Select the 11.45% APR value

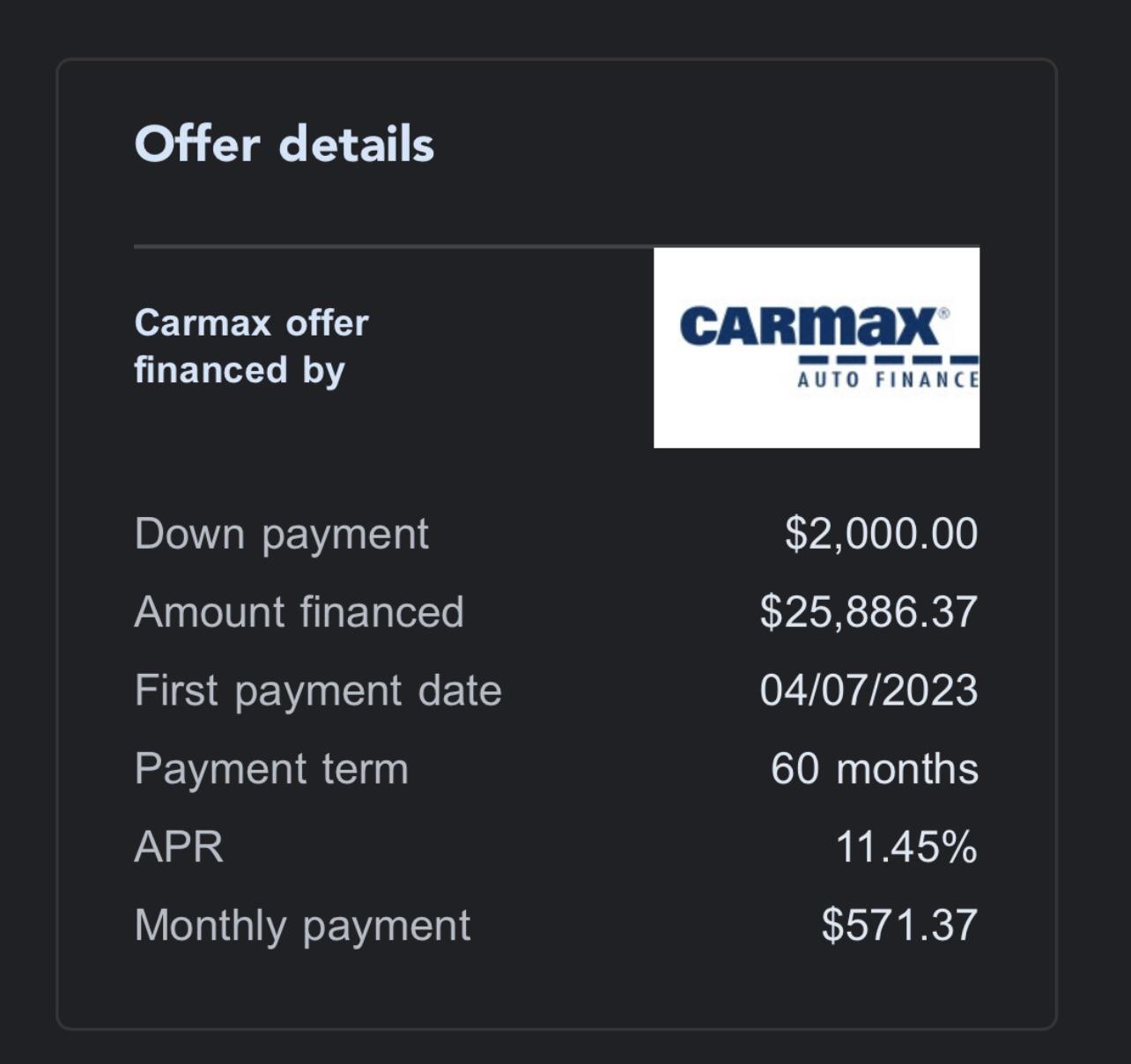(904, 846)
